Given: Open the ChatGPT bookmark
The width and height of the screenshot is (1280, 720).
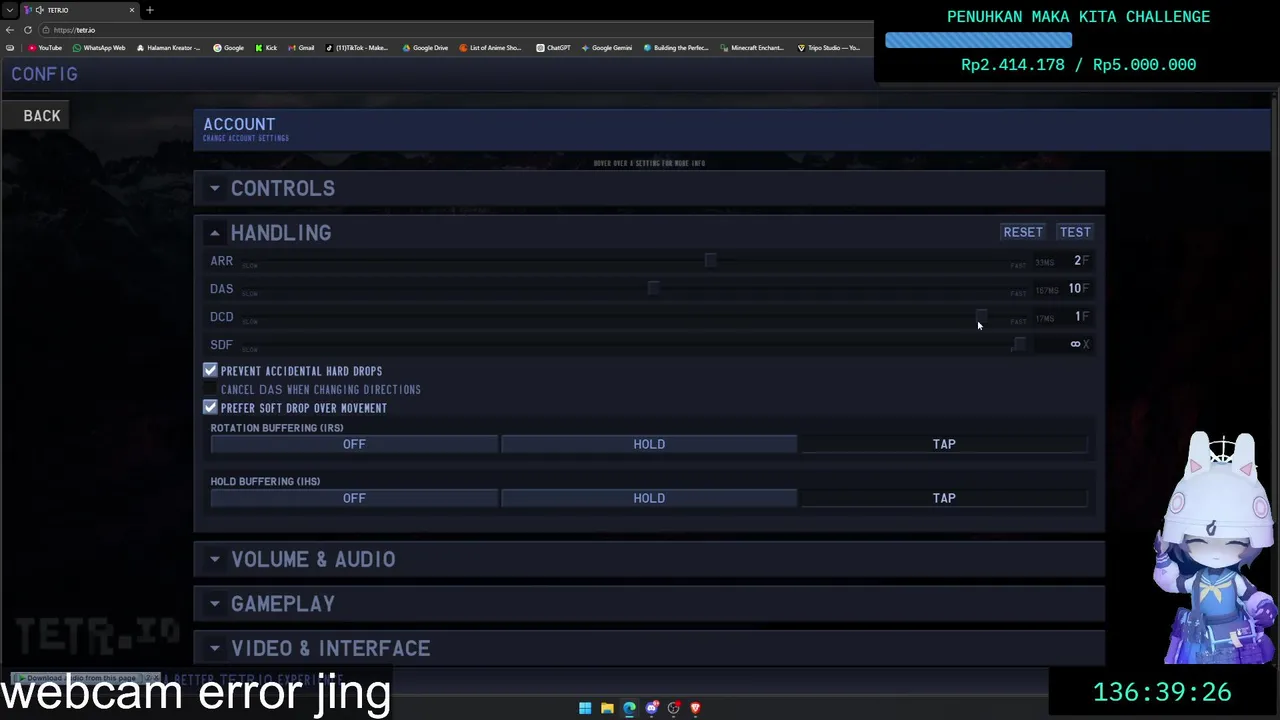Looking at the screenshot, I should pos(553,48).
